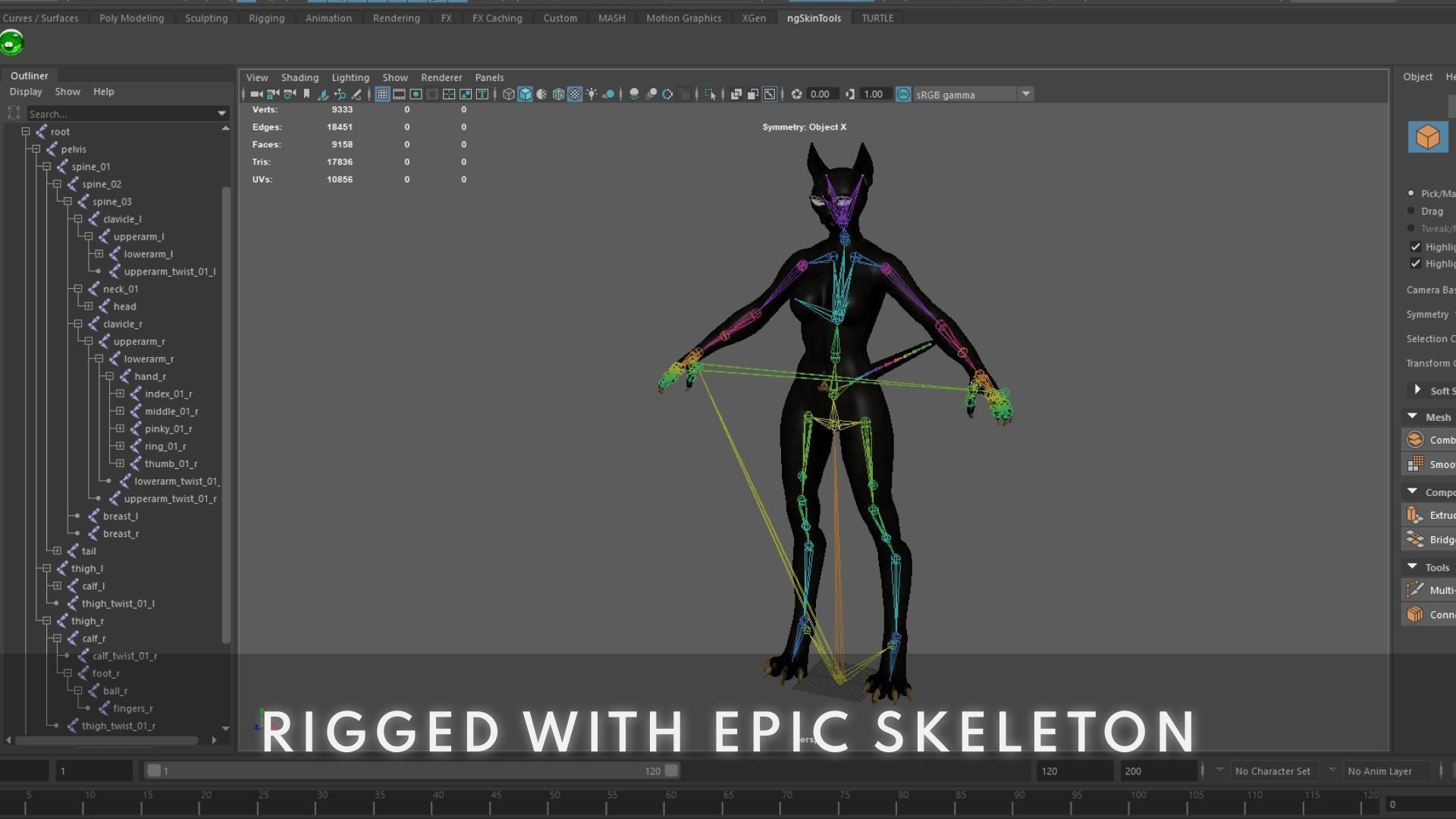
Task: Toggle the Film Gate icon
Action: click(399, 94)
